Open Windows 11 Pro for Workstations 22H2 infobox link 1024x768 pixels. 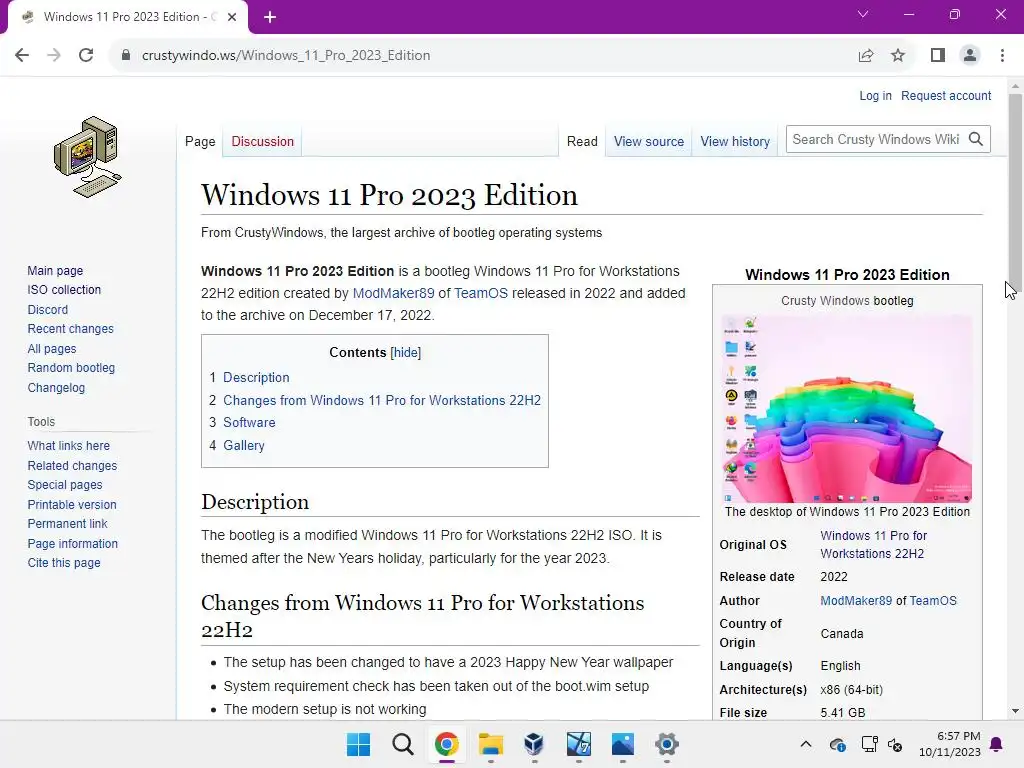coord(873,545)
